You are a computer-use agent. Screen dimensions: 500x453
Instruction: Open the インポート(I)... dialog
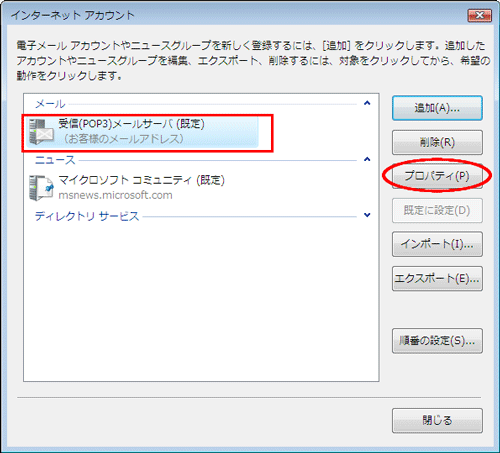[437, 244]
